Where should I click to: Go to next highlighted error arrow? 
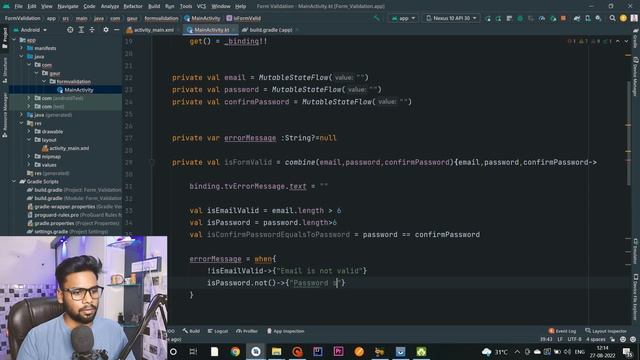click(626, 41)
